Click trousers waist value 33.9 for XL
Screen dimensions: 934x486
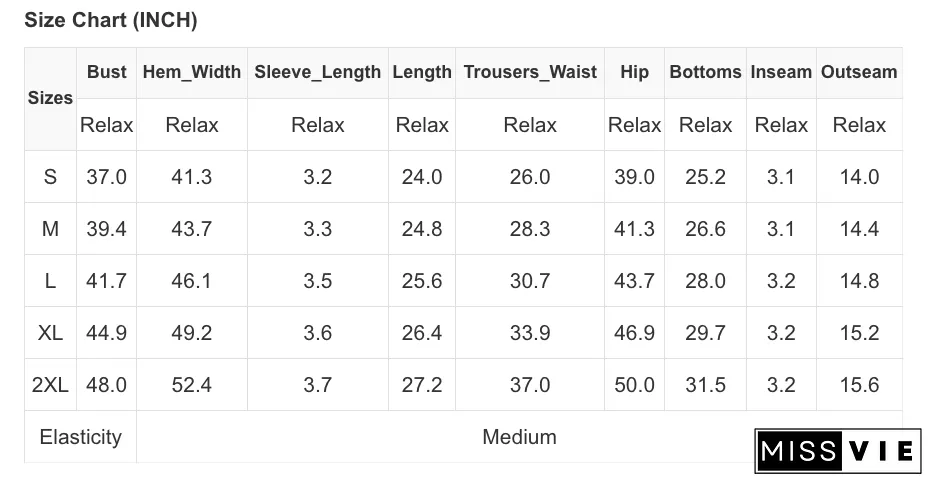[530, 333]
